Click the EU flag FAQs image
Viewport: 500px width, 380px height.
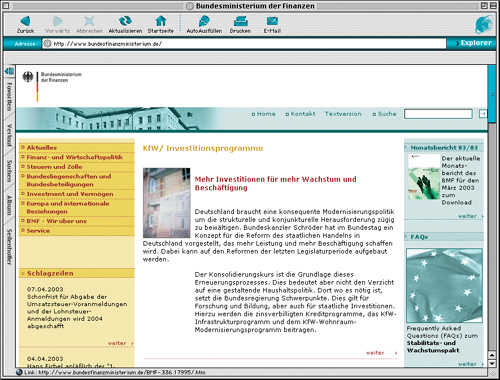pyautogui.click(x=444, y=285)
